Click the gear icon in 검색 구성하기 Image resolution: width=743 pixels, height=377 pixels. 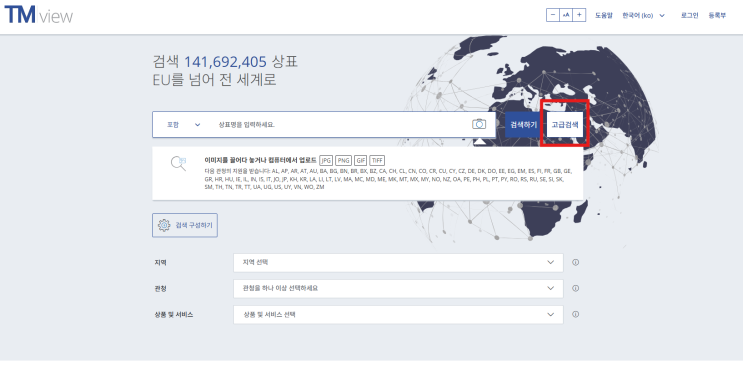tap(164, 225)
